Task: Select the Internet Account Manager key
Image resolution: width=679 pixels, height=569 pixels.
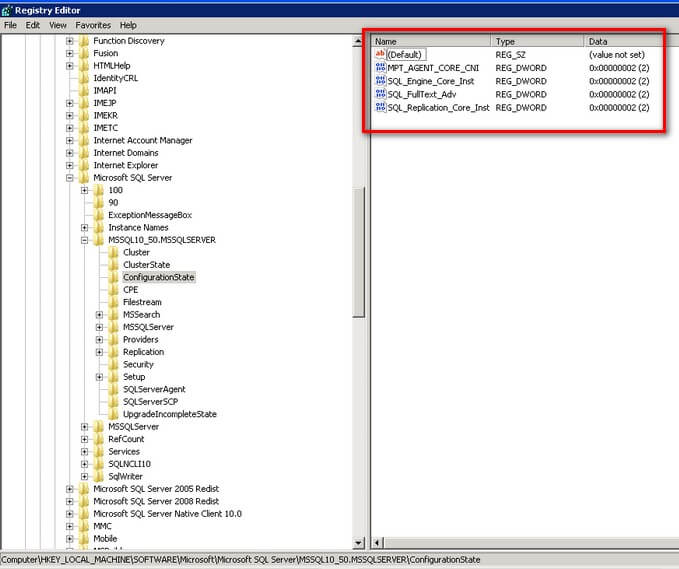Action: click(x=143, y=141)
